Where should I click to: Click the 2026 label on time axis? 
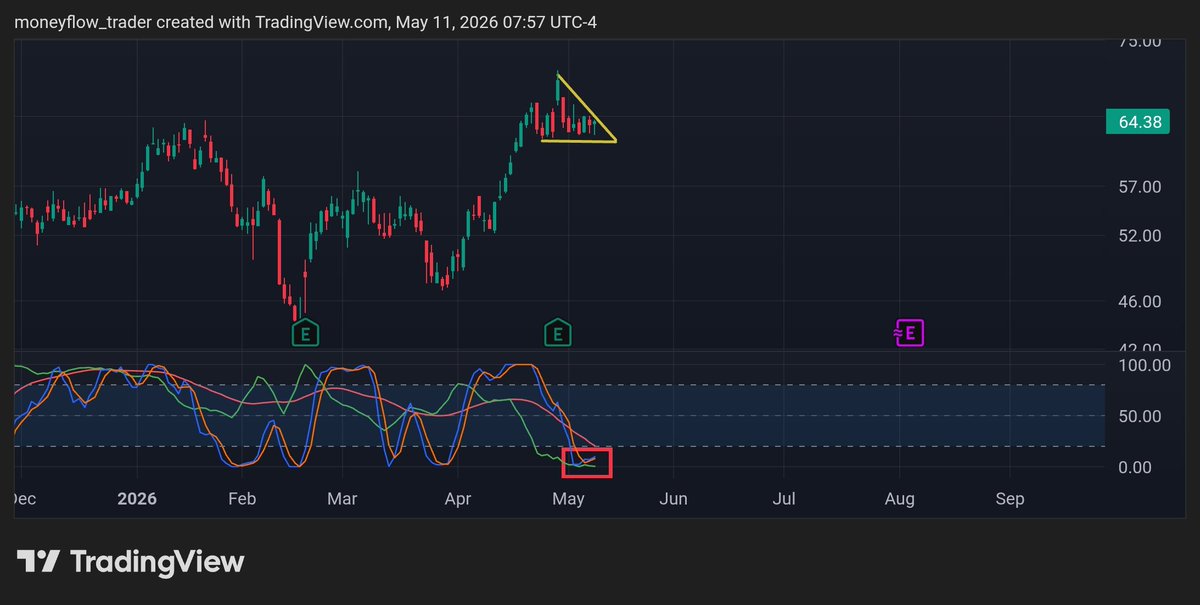tap(137, 499)
